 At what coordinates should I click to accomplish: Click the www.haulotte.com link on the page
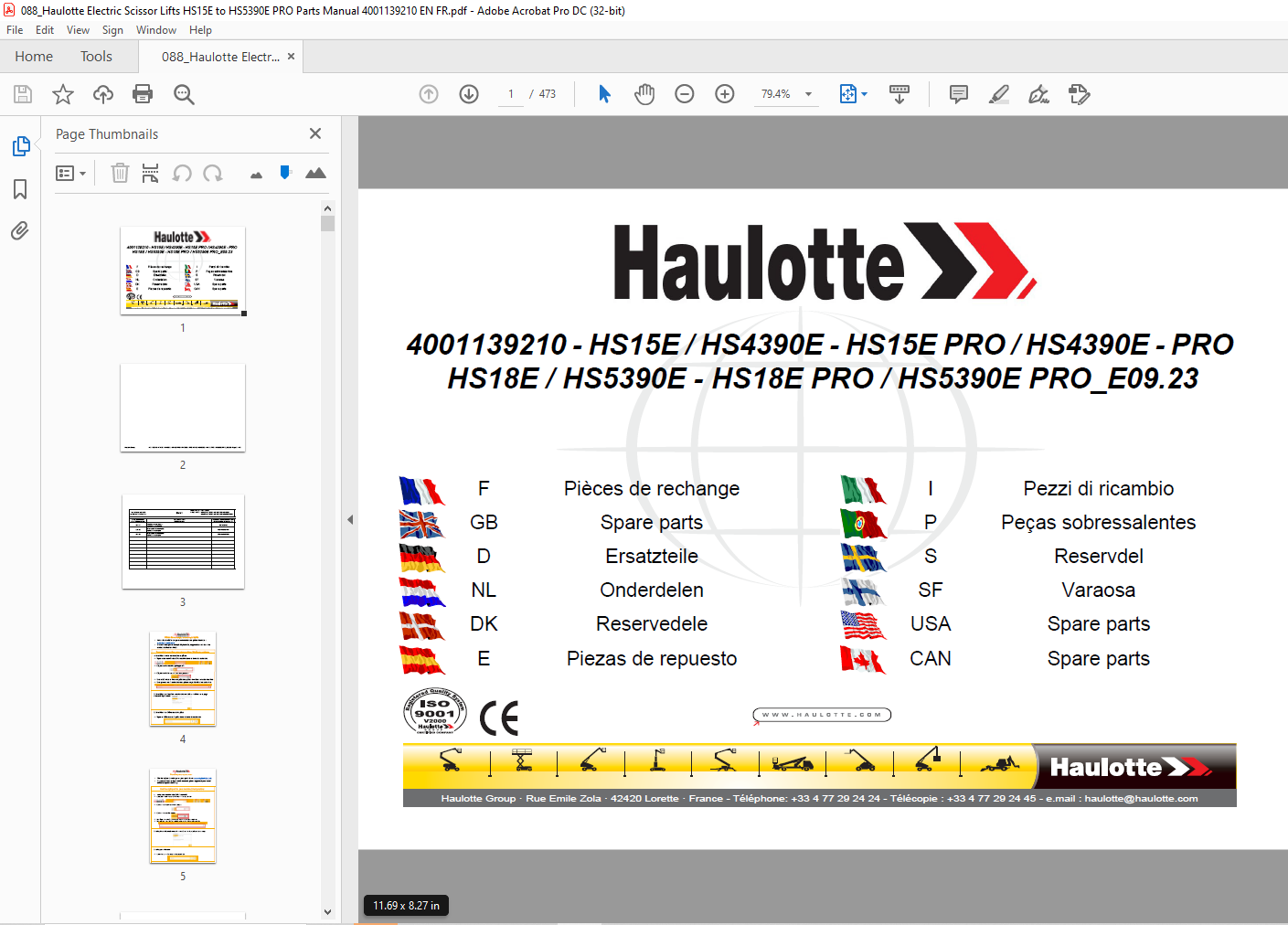(822, 715)
